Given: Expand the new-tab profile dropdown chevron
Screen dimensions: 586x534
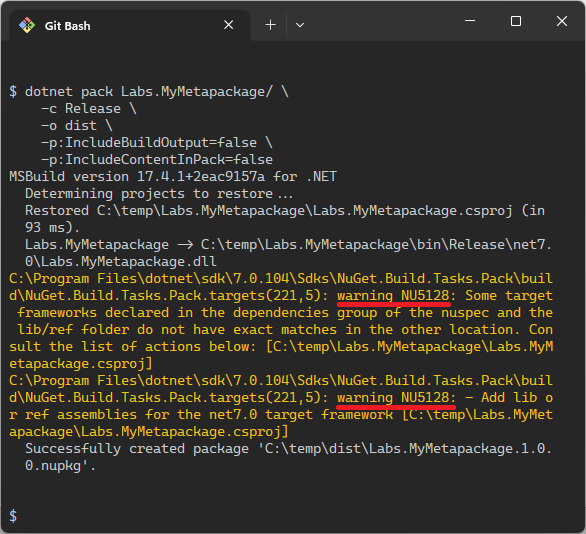Looking at the screenshot, I should [x=300, y=25].
